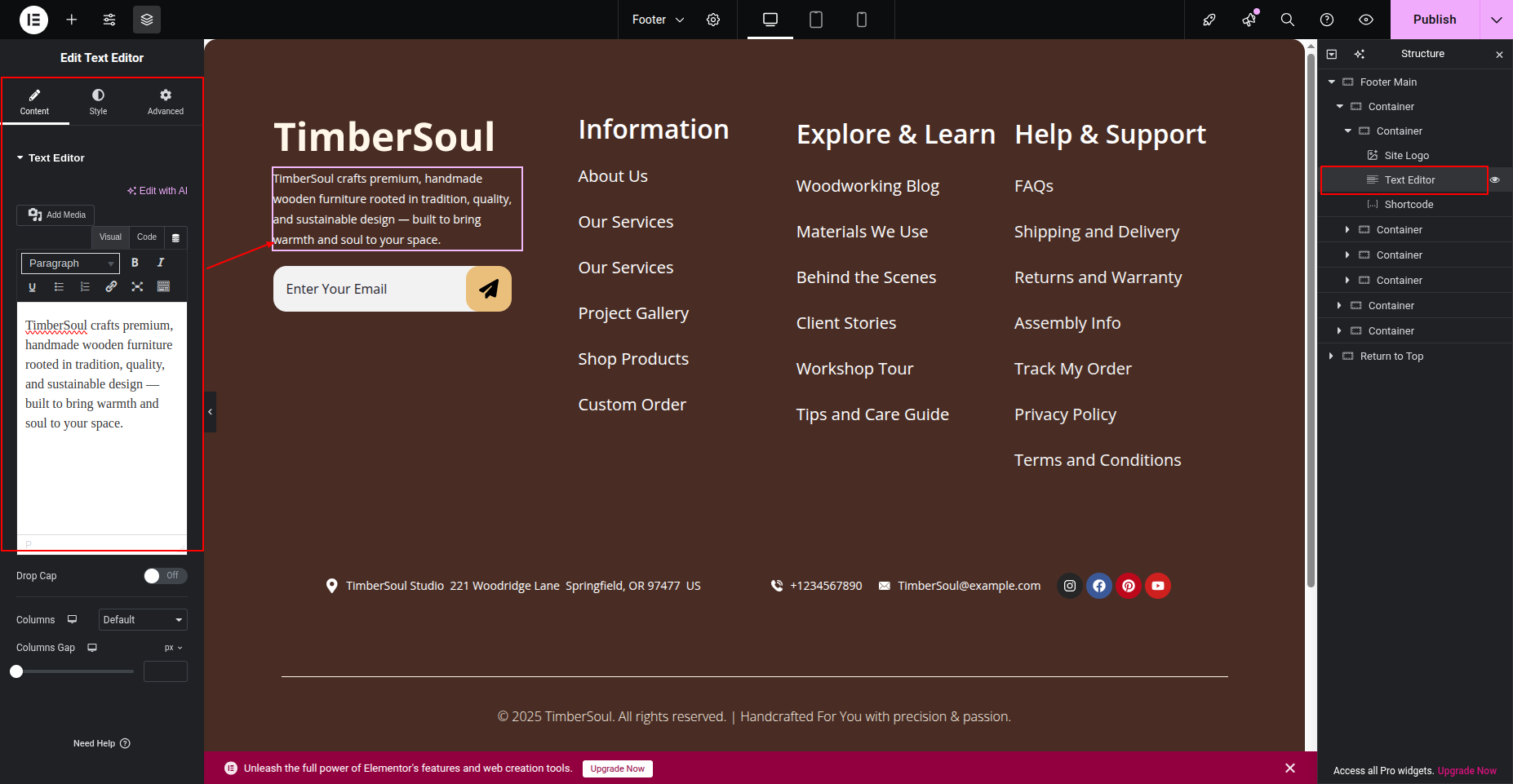Image resolution: width=1513 pixels, height=784 pixels.
Task: Hide the Text Editor element in Structure
Action: (x=1495, y=179)
